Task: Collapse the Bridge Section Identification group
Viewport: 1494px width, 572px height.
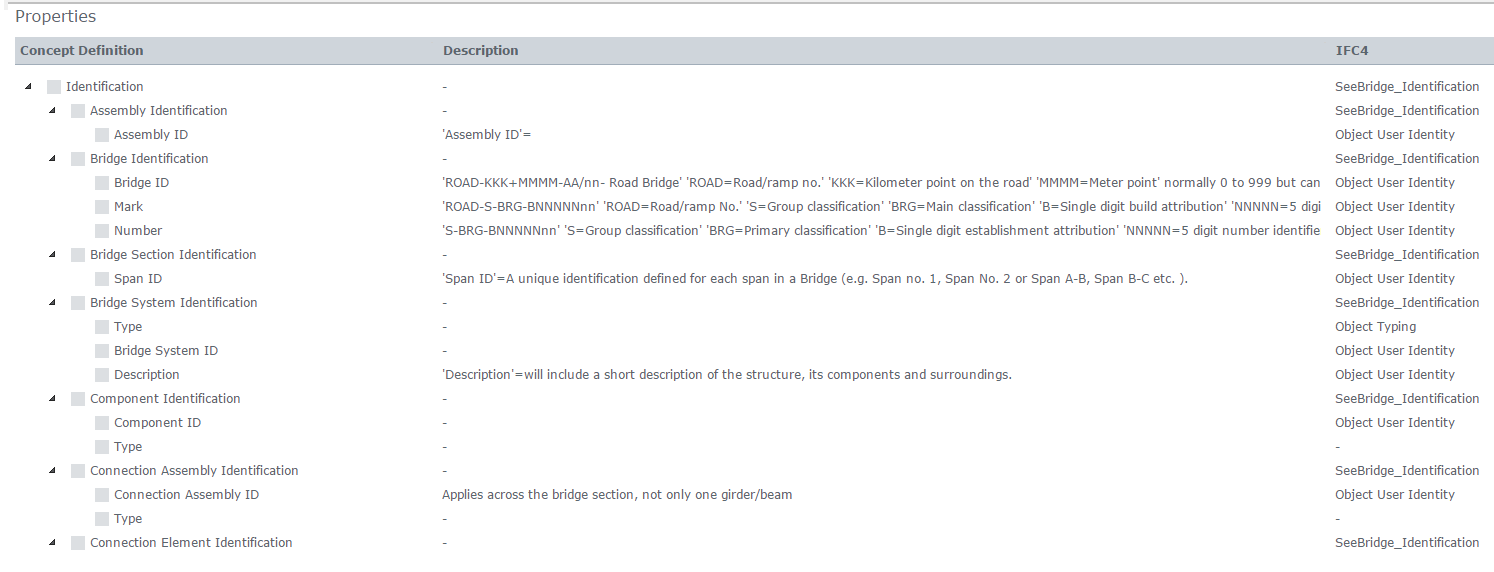Action: click(52, 254)
